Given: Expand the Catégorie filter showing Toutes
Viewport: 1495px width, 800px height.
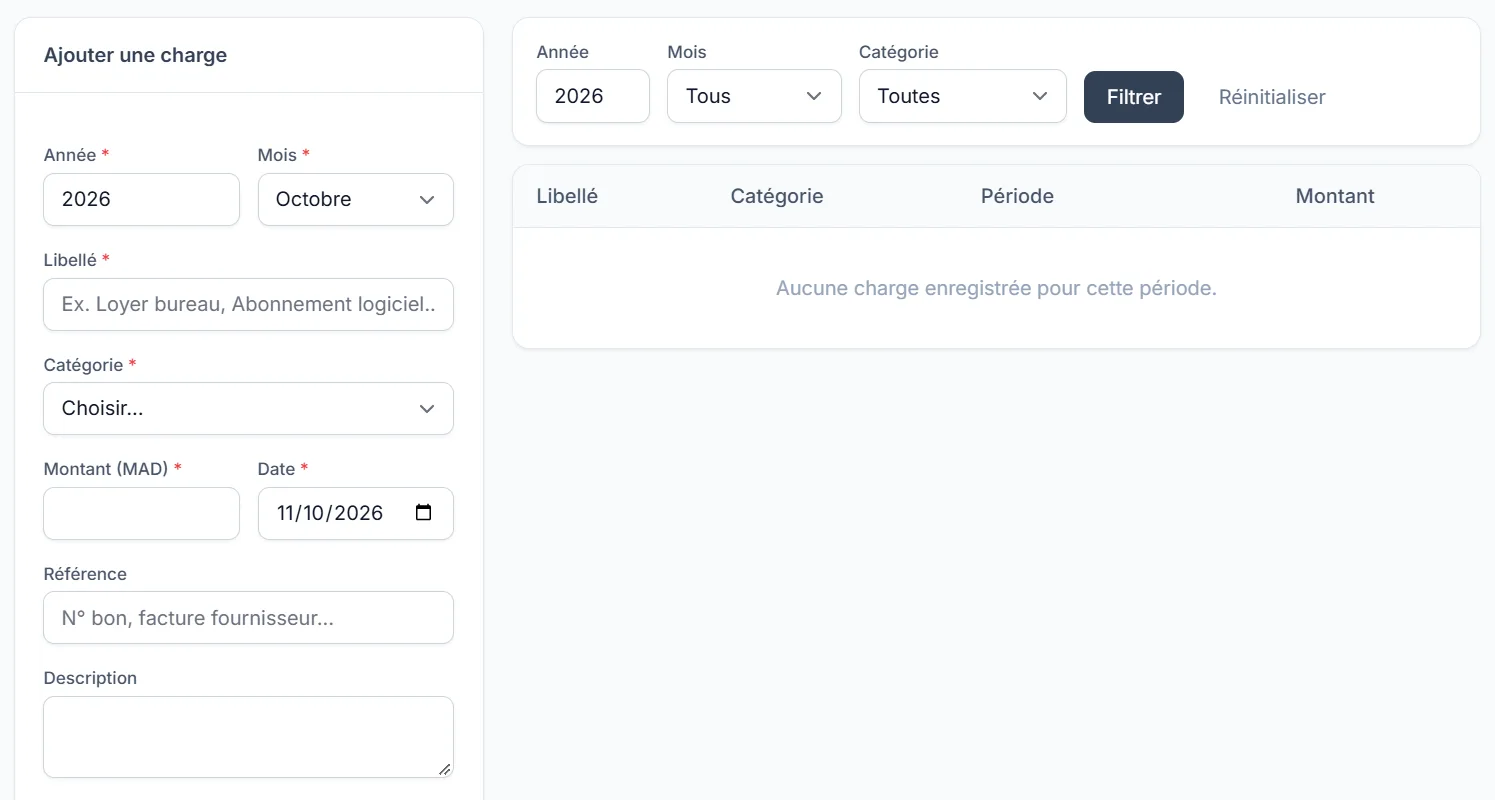Looking at the screenshot, I should click(962, 96).
